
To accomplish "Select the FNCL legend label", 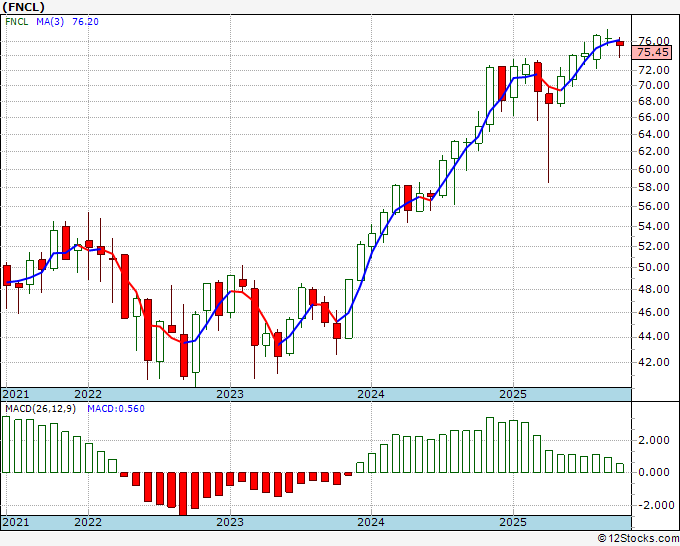I will tap(17, 22).
